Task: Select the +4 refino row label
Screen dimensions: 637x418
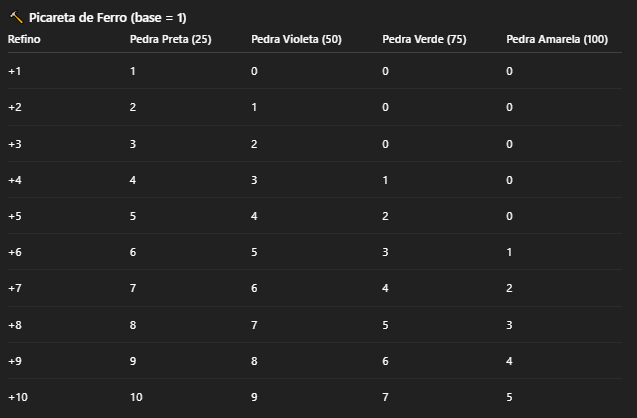Action: tap(15, 180)
